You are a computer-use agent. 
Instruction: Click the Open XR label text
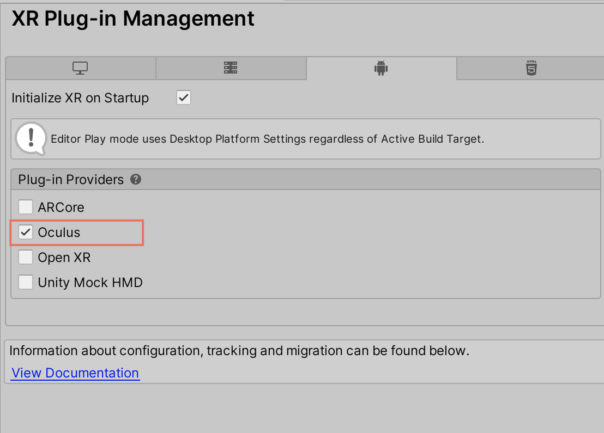coord(64,257)
